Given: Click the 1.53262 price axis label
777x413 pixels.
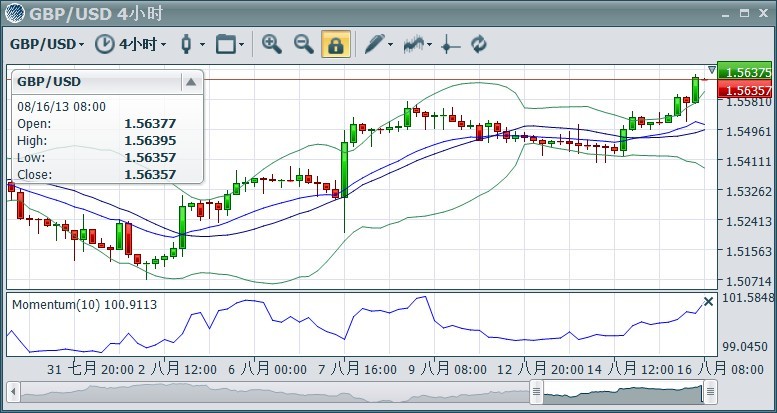Looking at the screenshot, I should coord(748,191).
